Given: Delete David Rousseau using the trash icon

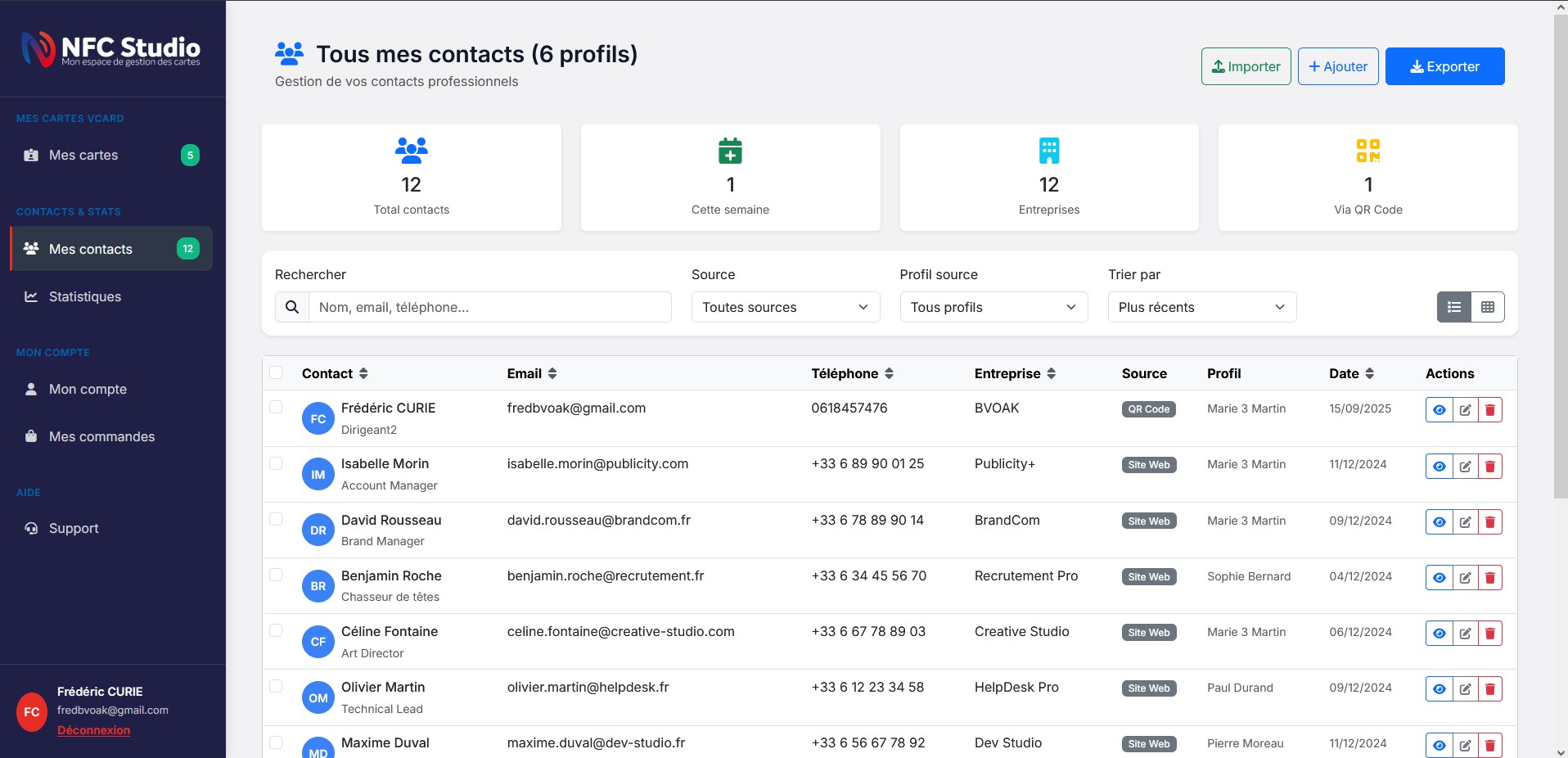Looking at the screenshot, I should (x=1490, y=522).
